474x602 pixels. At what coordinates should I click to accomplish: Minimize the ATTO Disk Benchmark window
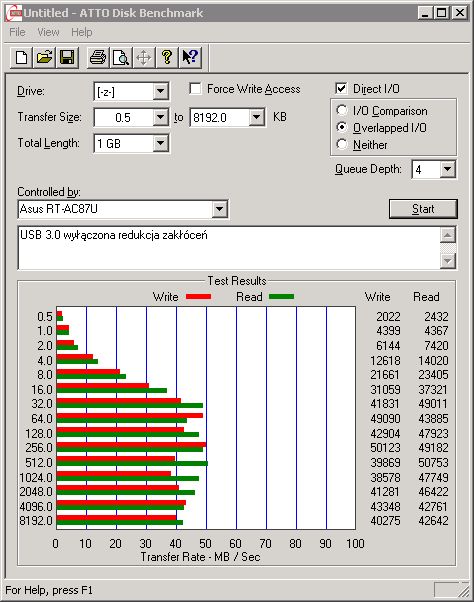(424, 13)
